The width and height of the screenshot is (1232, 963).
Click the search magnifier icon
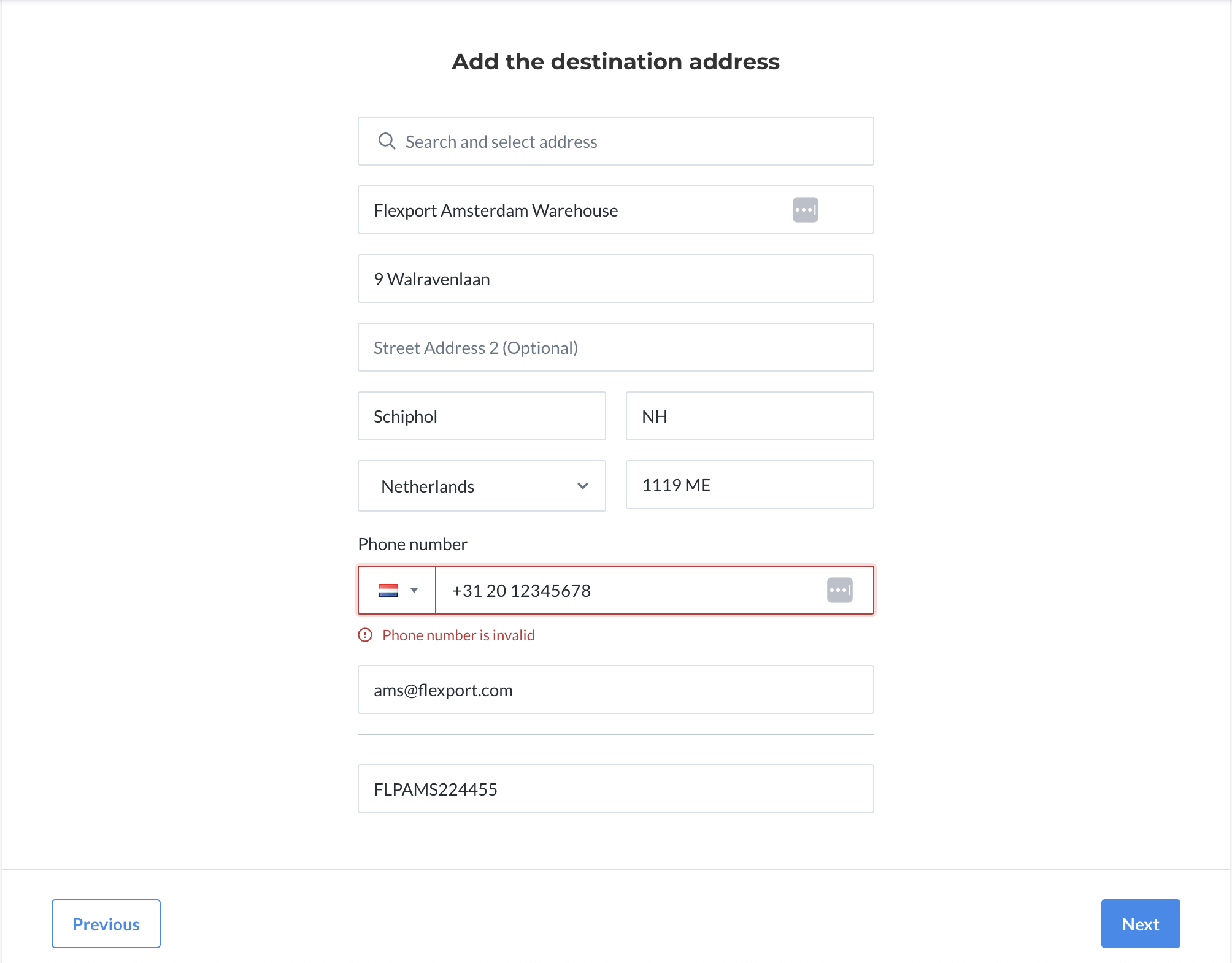point(387,141)
